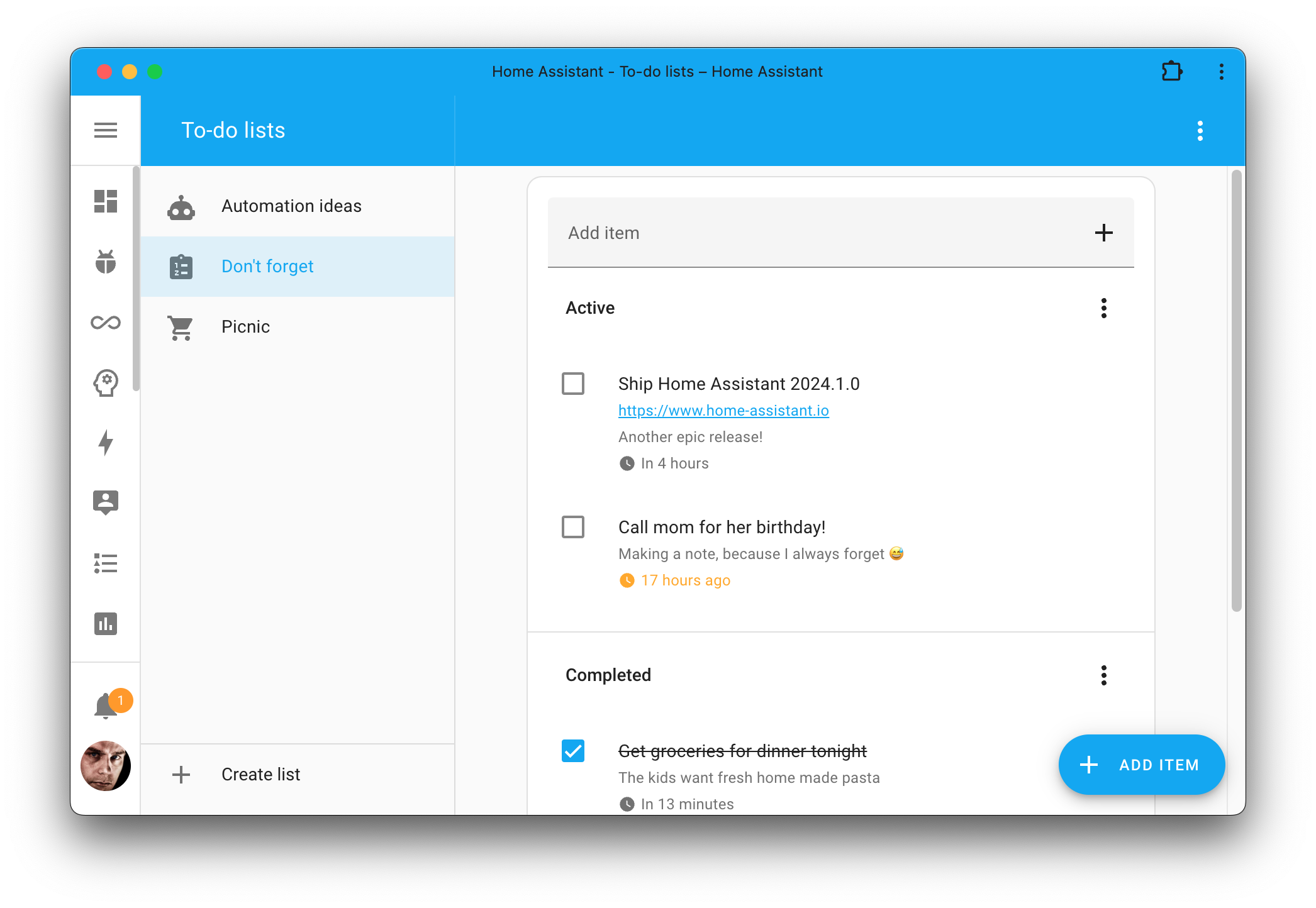The image size is (1316, 908).
Task: Uncheck Get groceries for dinner tonight
Action: pyautogui.click(x=572, y=750)
